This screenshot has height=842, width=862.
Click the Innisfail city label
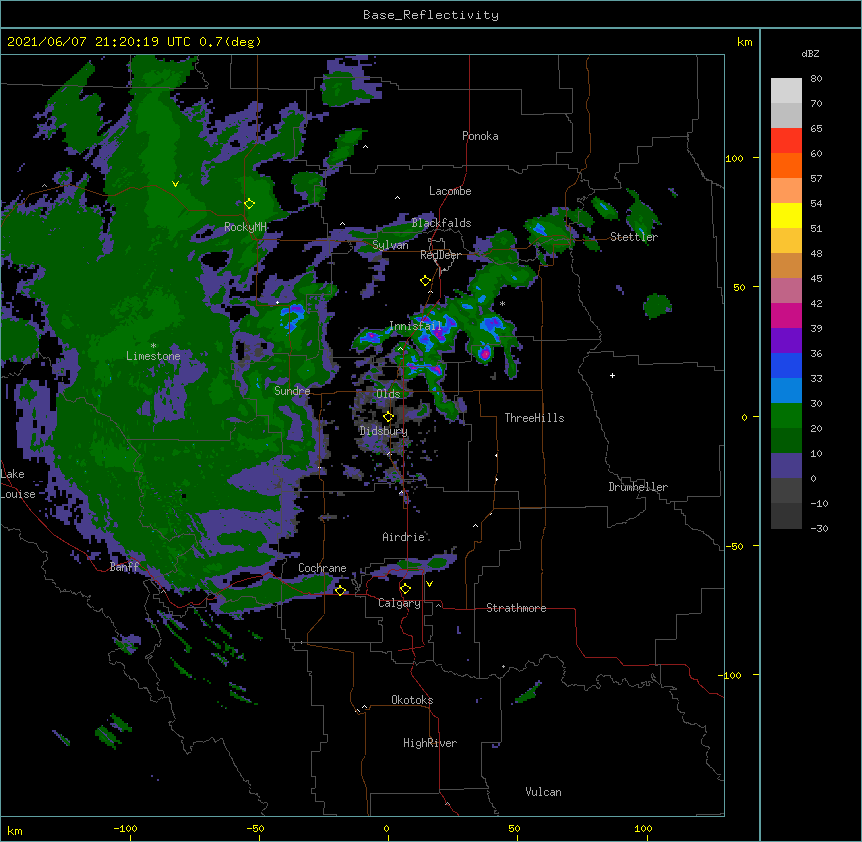click(x=416, y=326)
